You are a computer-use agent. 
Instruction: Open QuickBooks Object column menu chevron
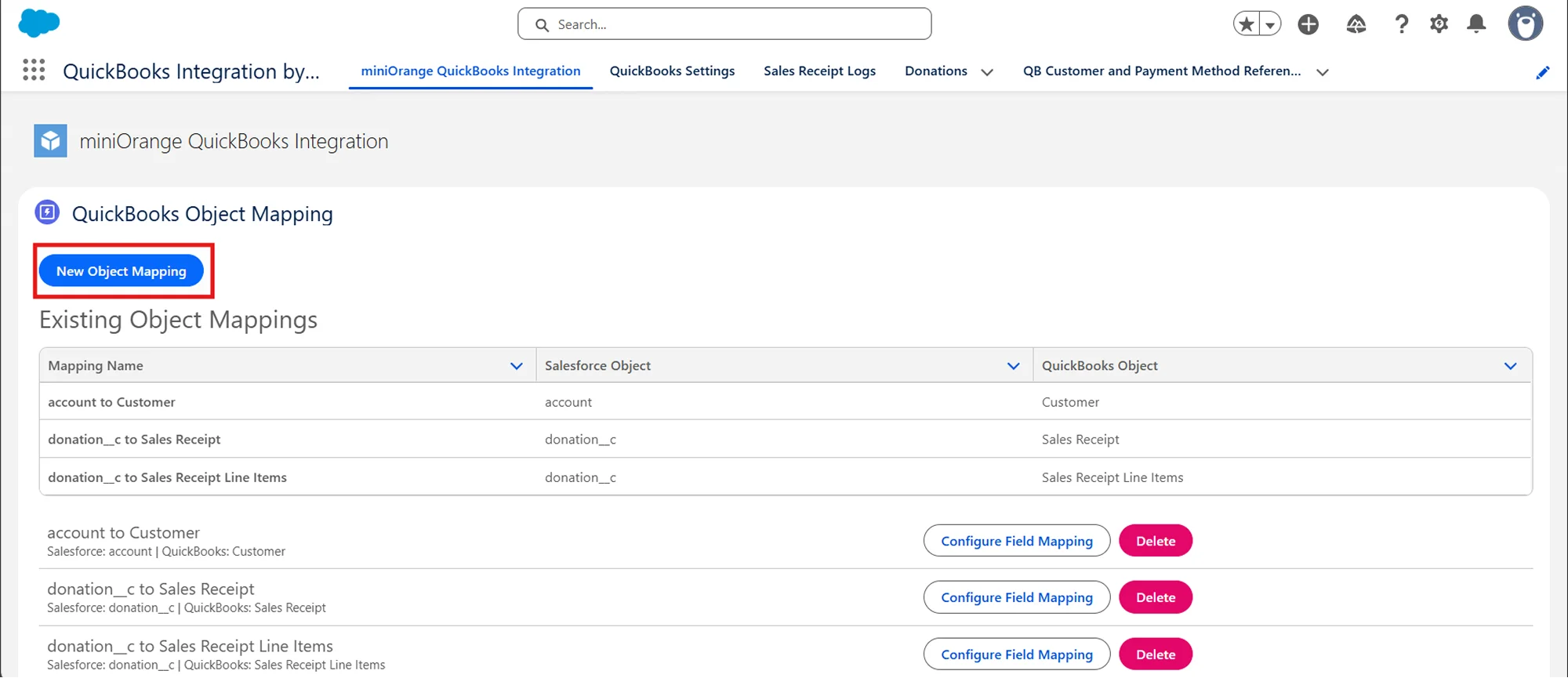(x=1511, y=366)
